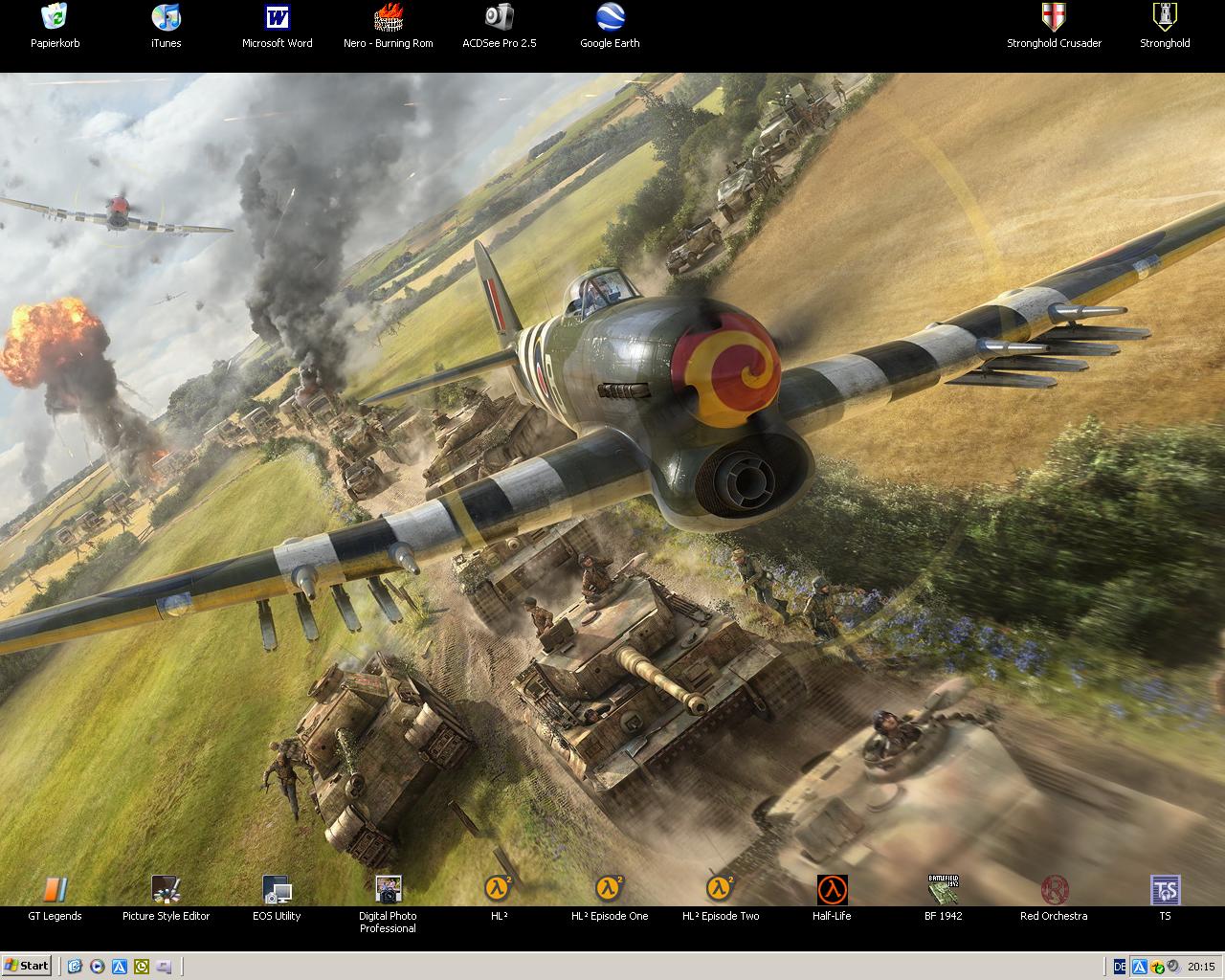1225x980 pixels.
Task: Open the volume speaker tray icon
Action: coord(1172,967)
